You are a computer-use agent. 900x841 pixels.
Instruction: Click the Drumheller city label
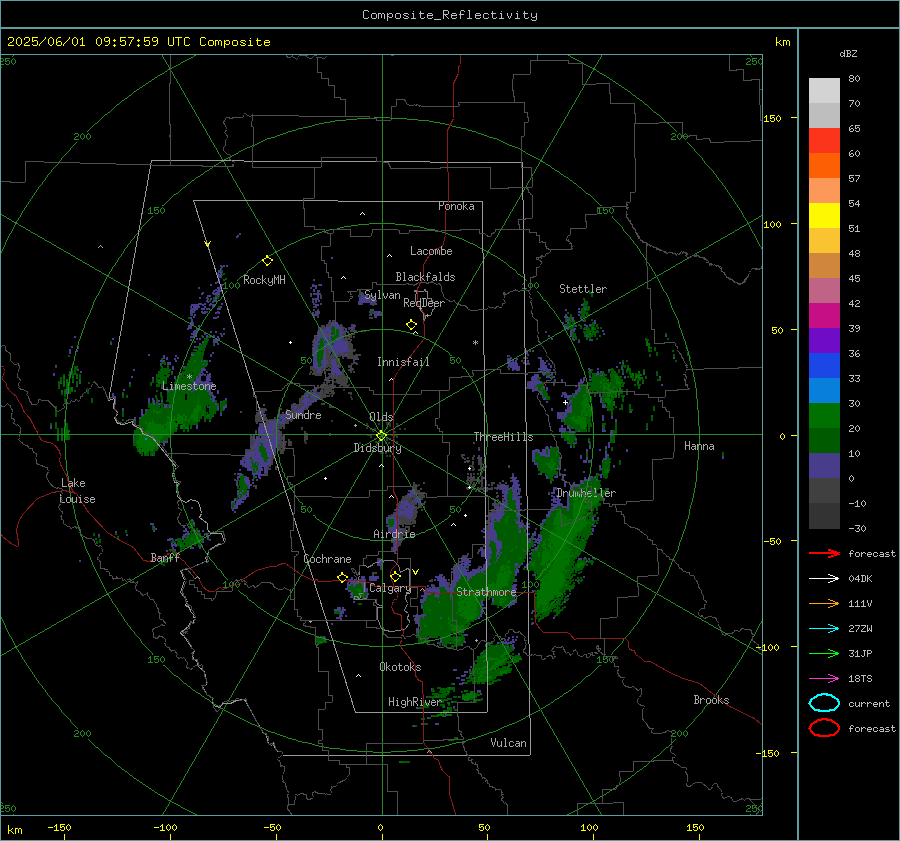(x=586, y=493)
